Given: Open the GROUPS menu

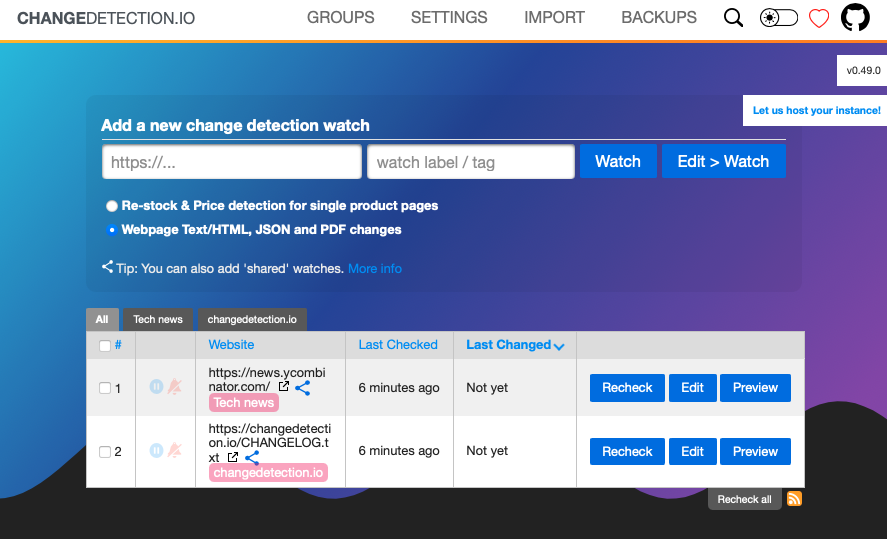Looking at the screenshot, I should point(341,18).
